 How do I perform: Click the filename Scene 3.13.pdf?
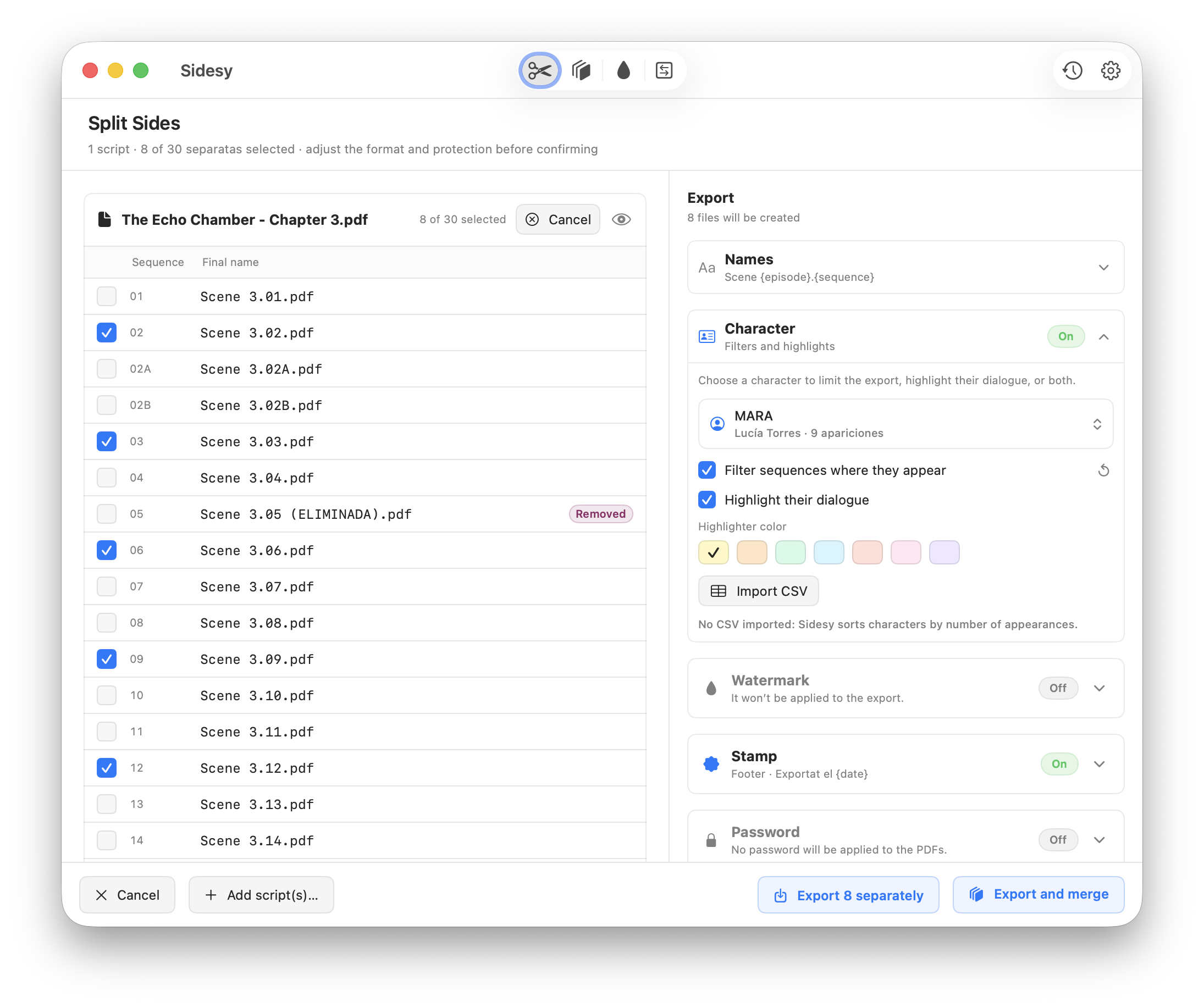pyautogui.click(x=257, y=805)
